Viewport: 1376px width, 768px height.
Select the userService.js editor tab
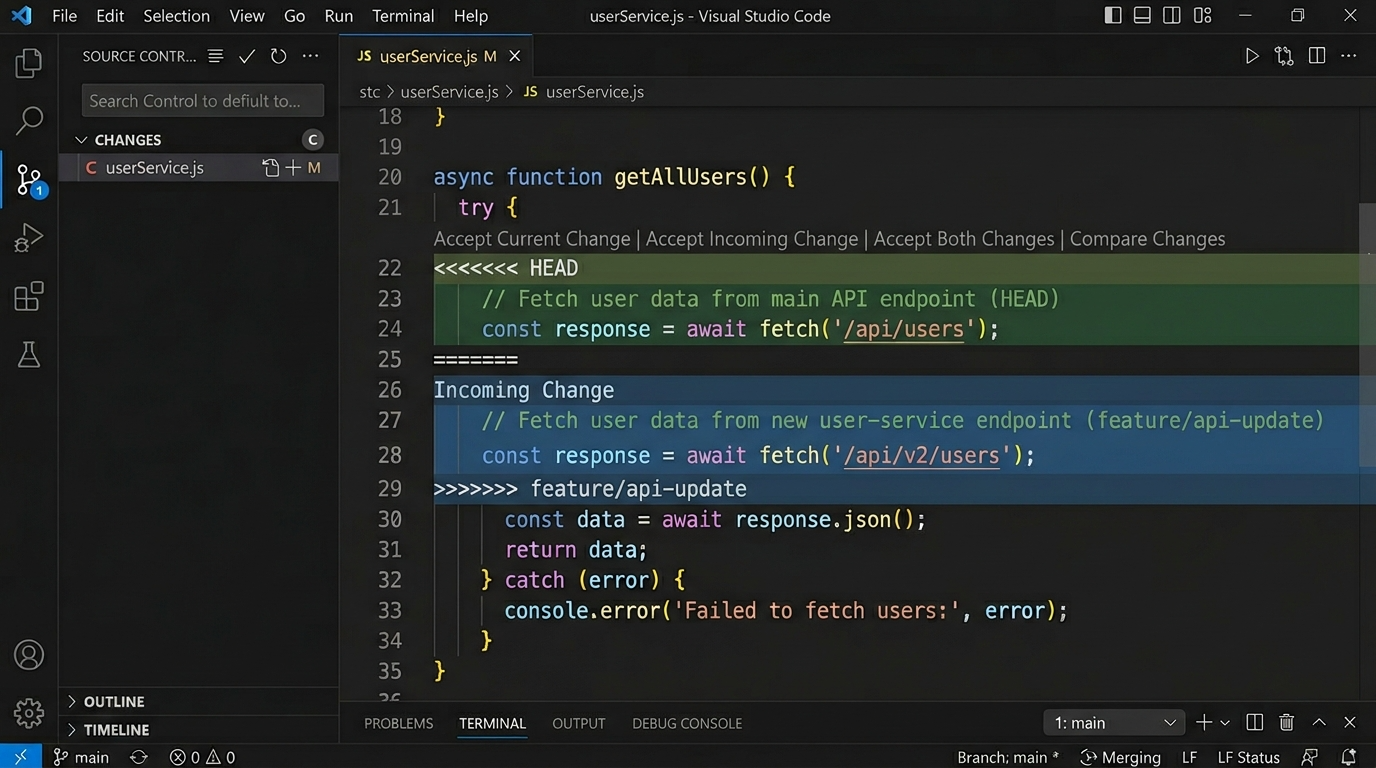436,56
